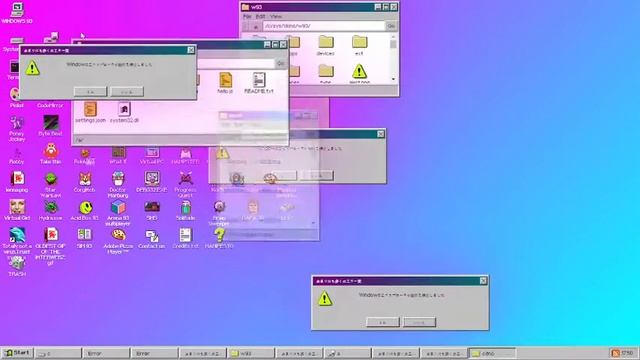
Task: Open the Start menu
Action: 17,353
